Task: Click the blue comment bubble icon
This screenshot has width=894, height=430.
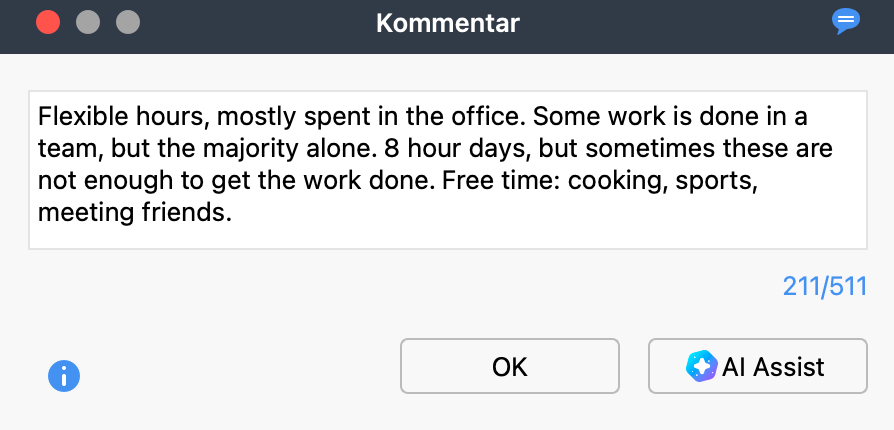Action: click(846, 22)
